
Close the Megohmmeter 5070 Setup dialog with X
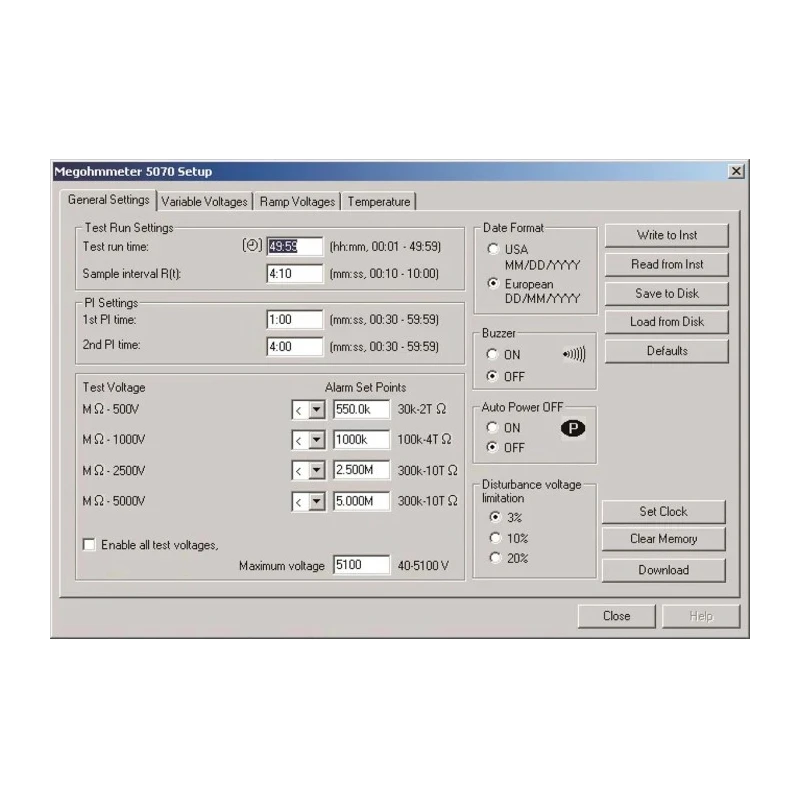(x=736, y=171)
